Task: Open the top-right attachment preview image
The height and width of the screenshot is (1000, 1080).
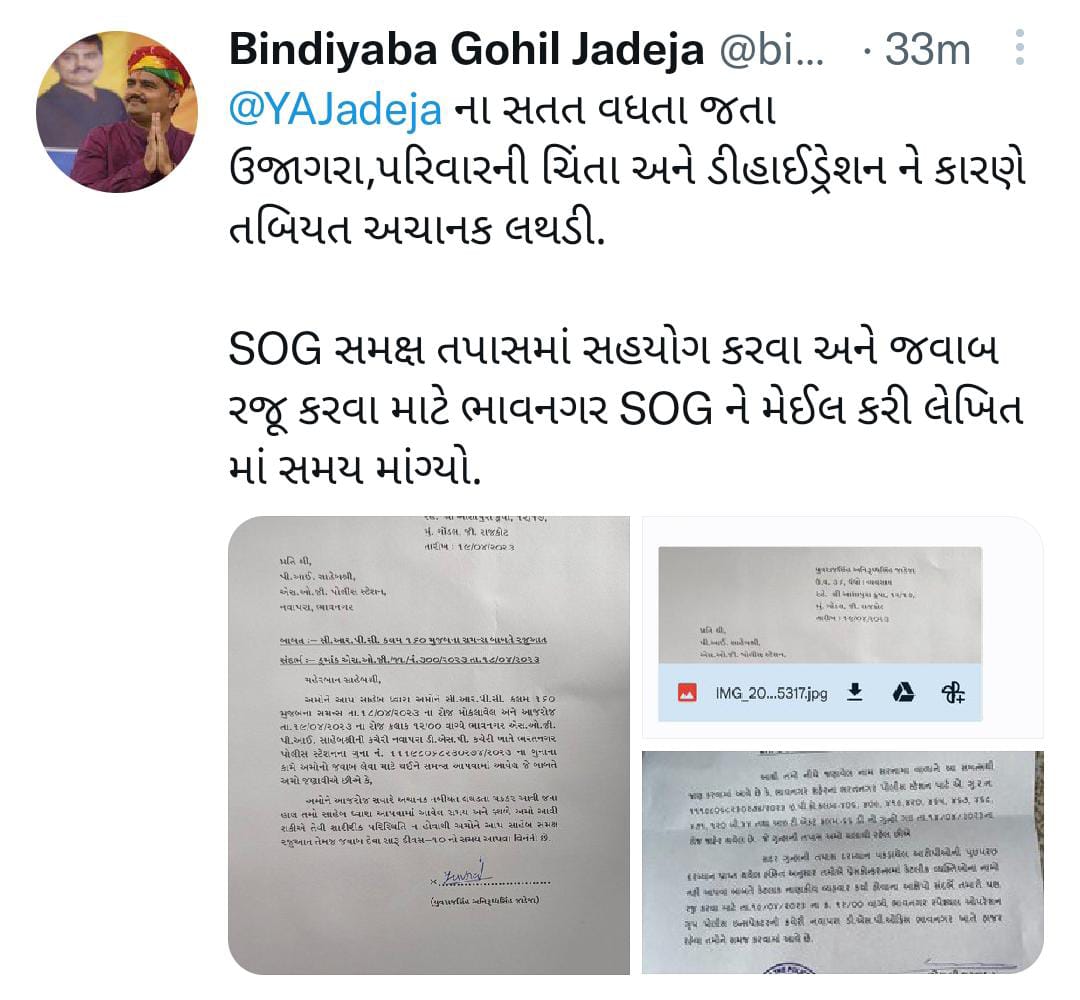Action: click(842, 627)
